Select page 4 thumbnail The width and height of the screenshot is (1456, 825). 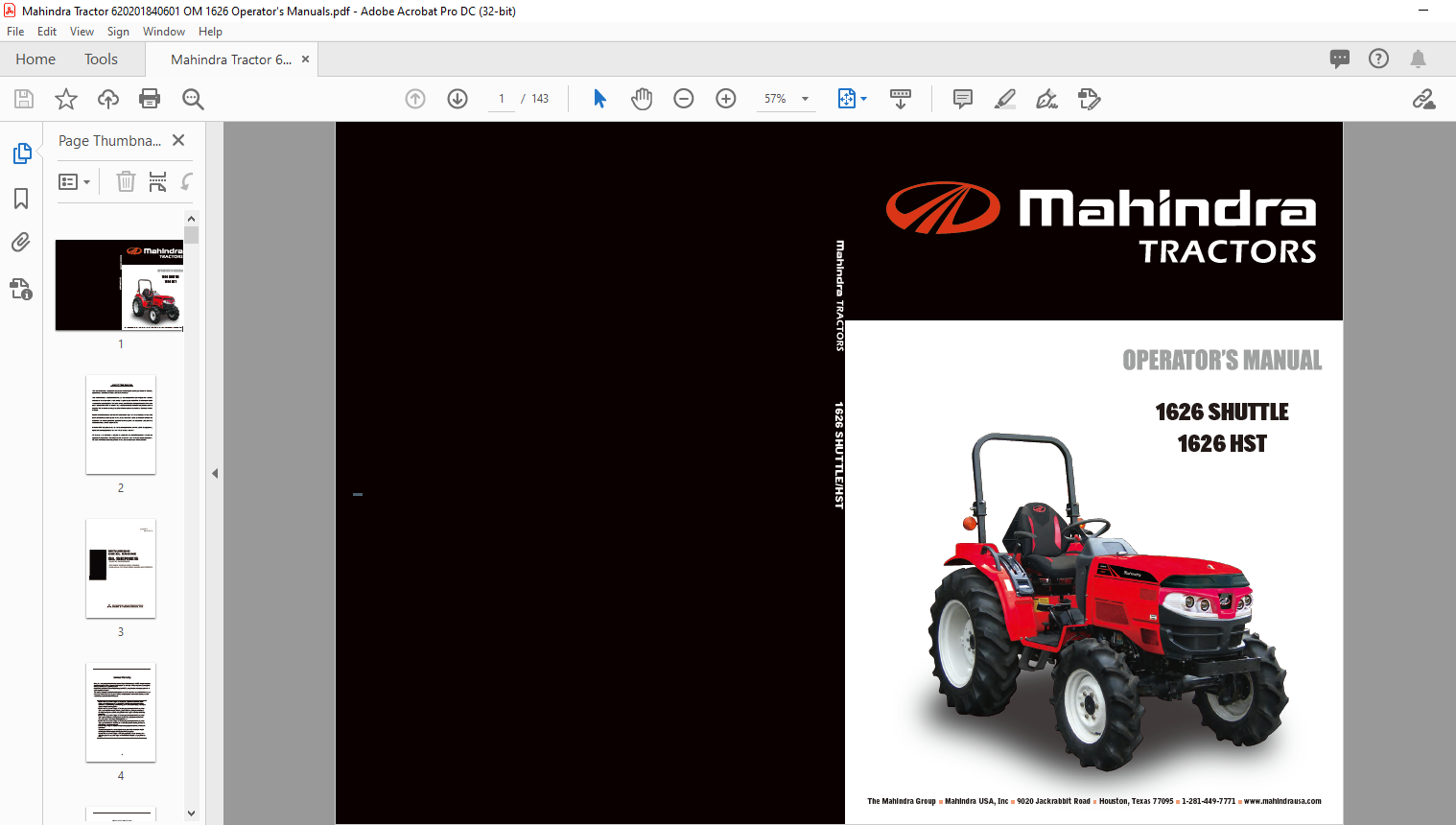pyautogui.click(x=121, y=713)
